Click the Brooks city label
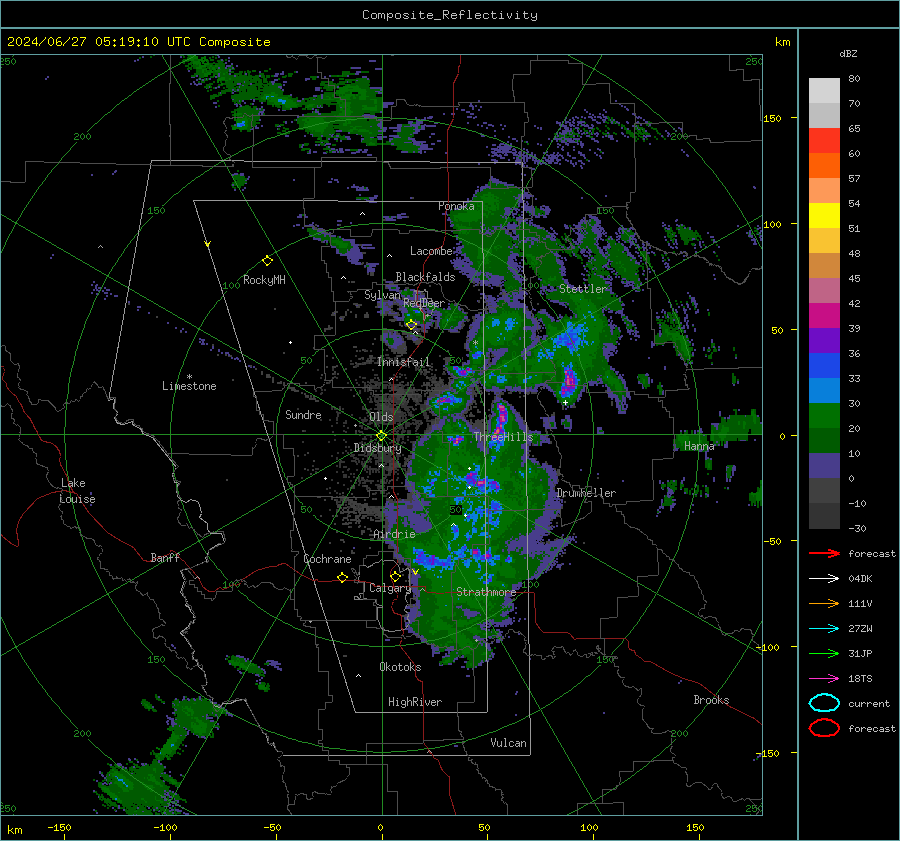 [x=711, y=700]
